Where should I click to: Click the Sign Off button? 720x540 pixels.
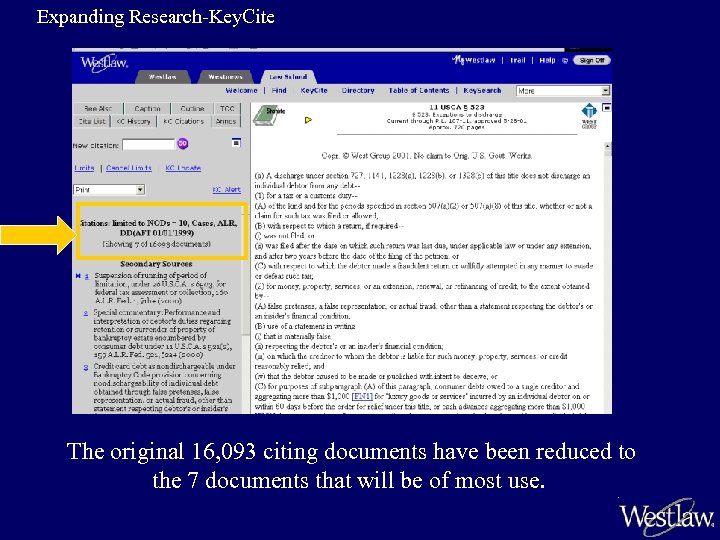coord(592,60)
